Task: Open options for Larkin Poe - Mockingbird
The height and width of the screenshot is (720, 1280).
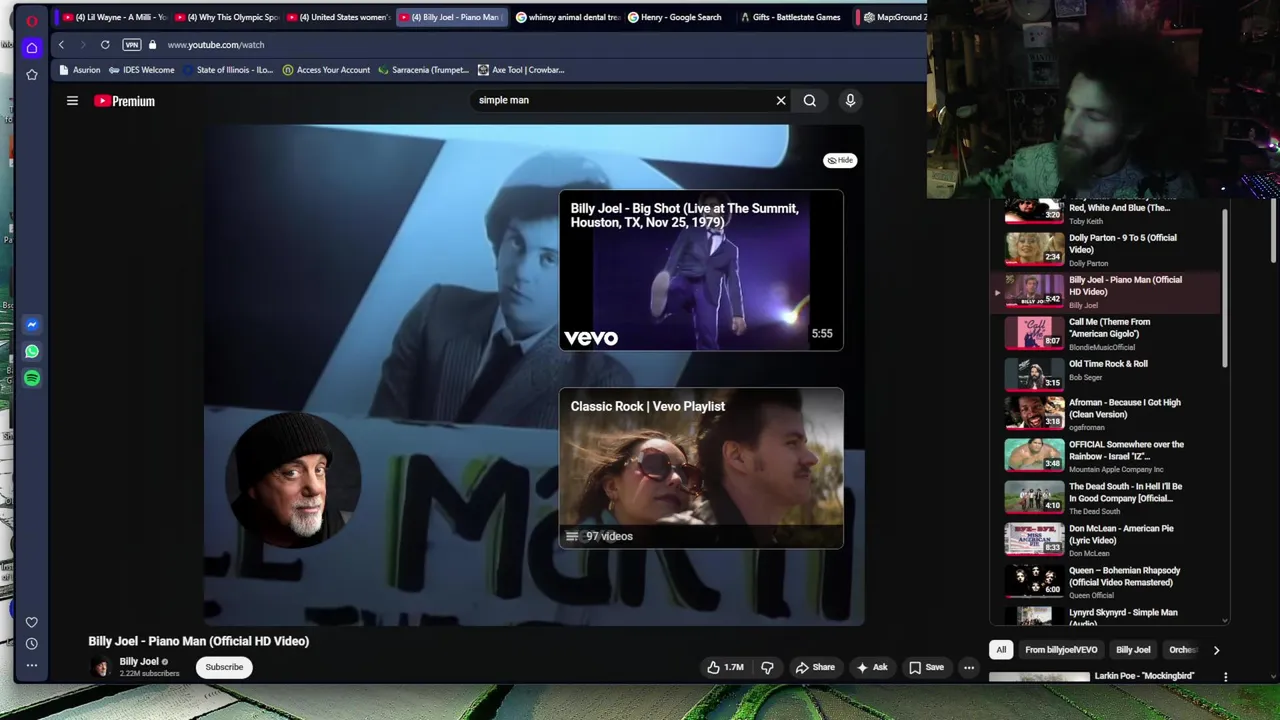Action: pyautogui.click(x=1226, y=677)
